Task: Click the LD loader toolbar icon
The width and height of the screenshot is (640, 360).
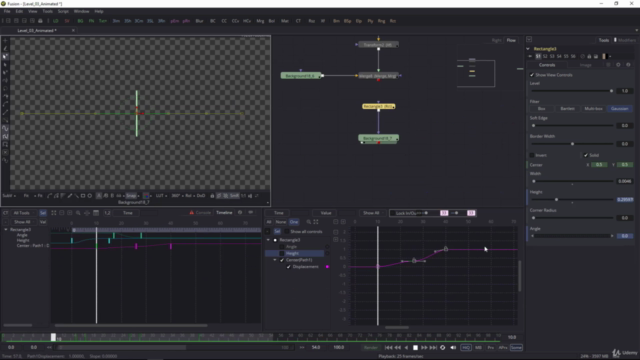Action: [x=56, y=21]
